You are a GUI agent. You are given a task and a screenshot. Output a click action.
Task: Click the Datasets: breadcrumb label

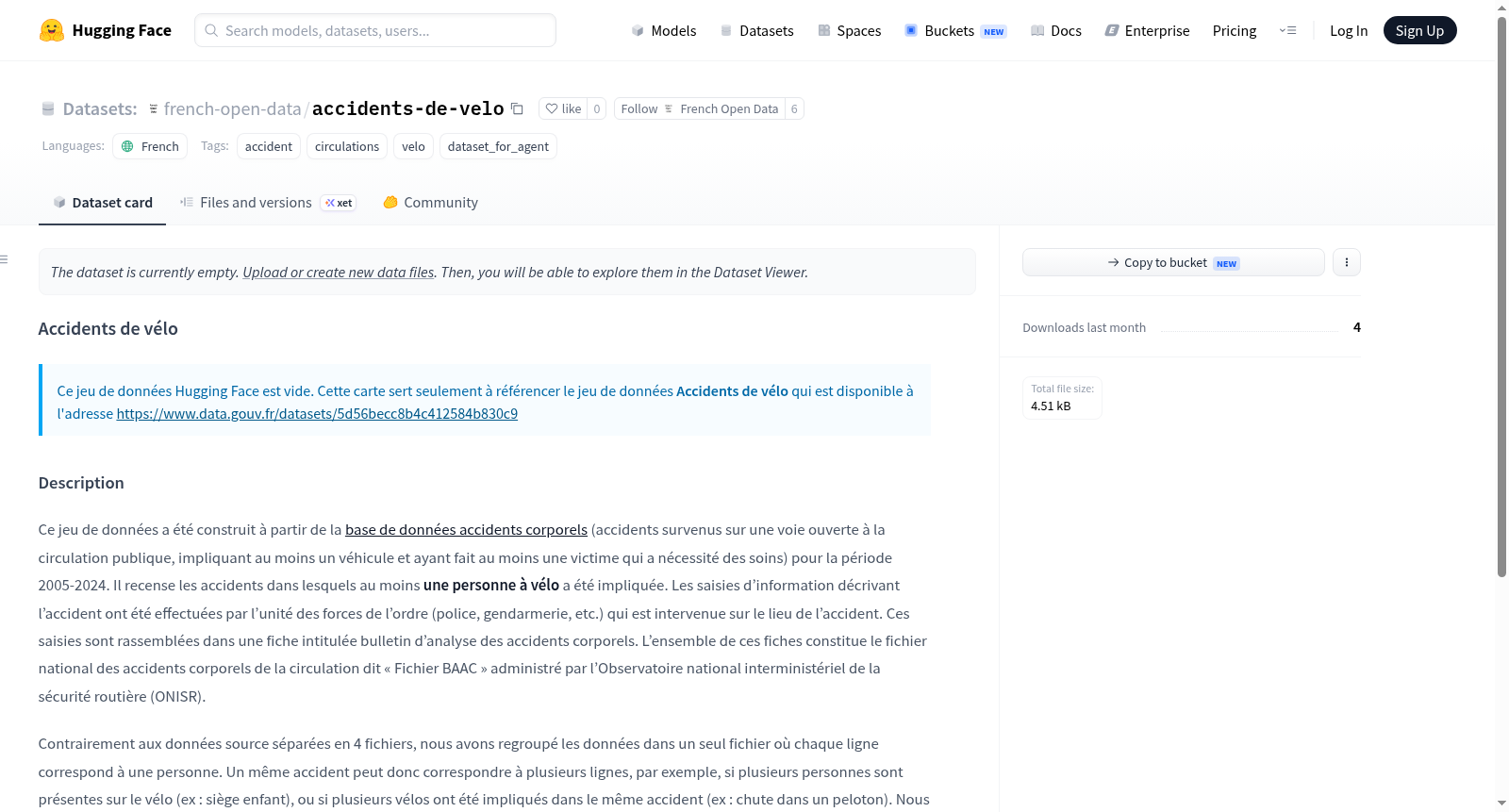[x=100, y=108]
